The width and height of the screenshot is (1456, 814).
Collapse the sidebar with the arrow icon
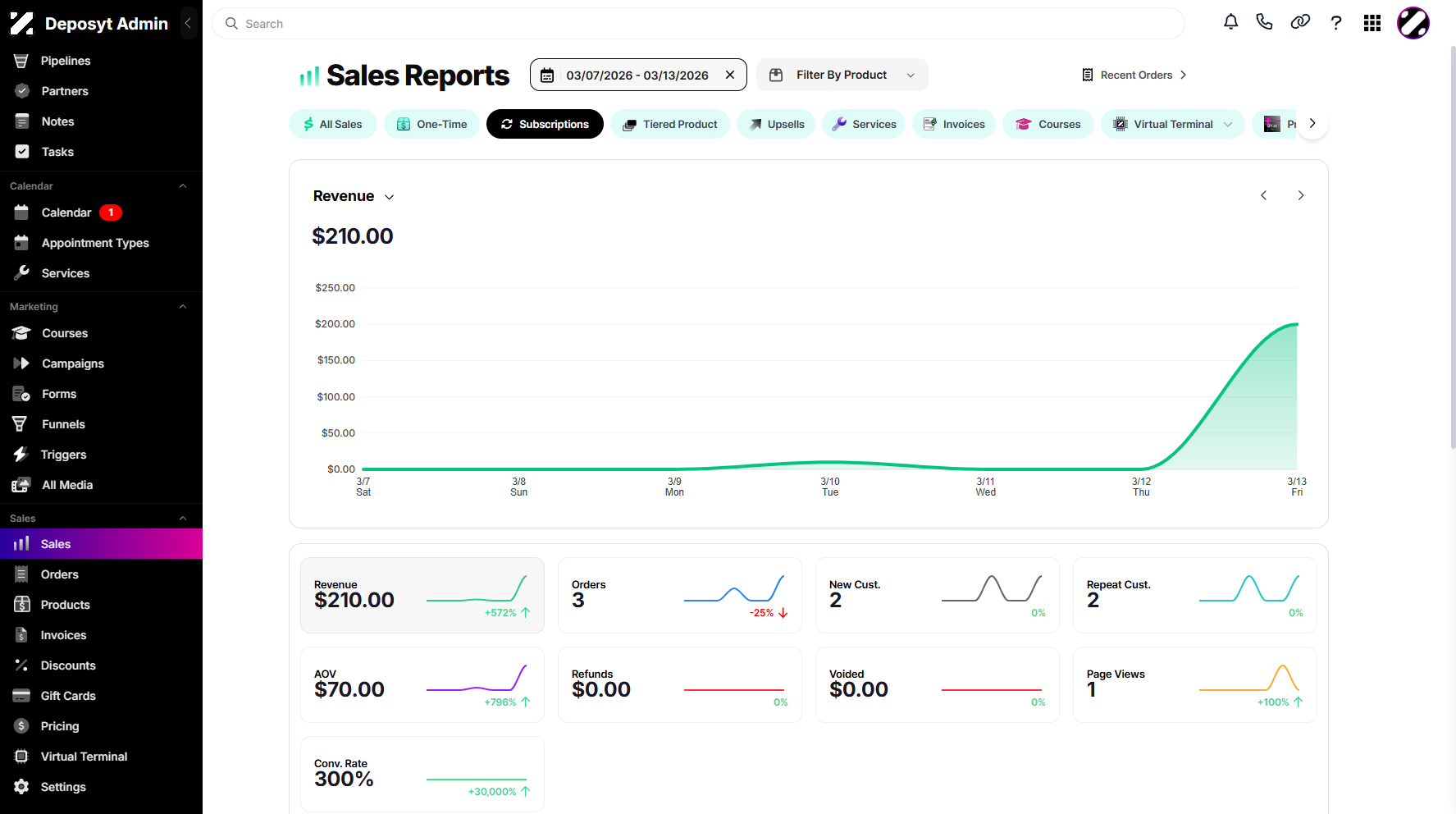[x=188, y=23]
